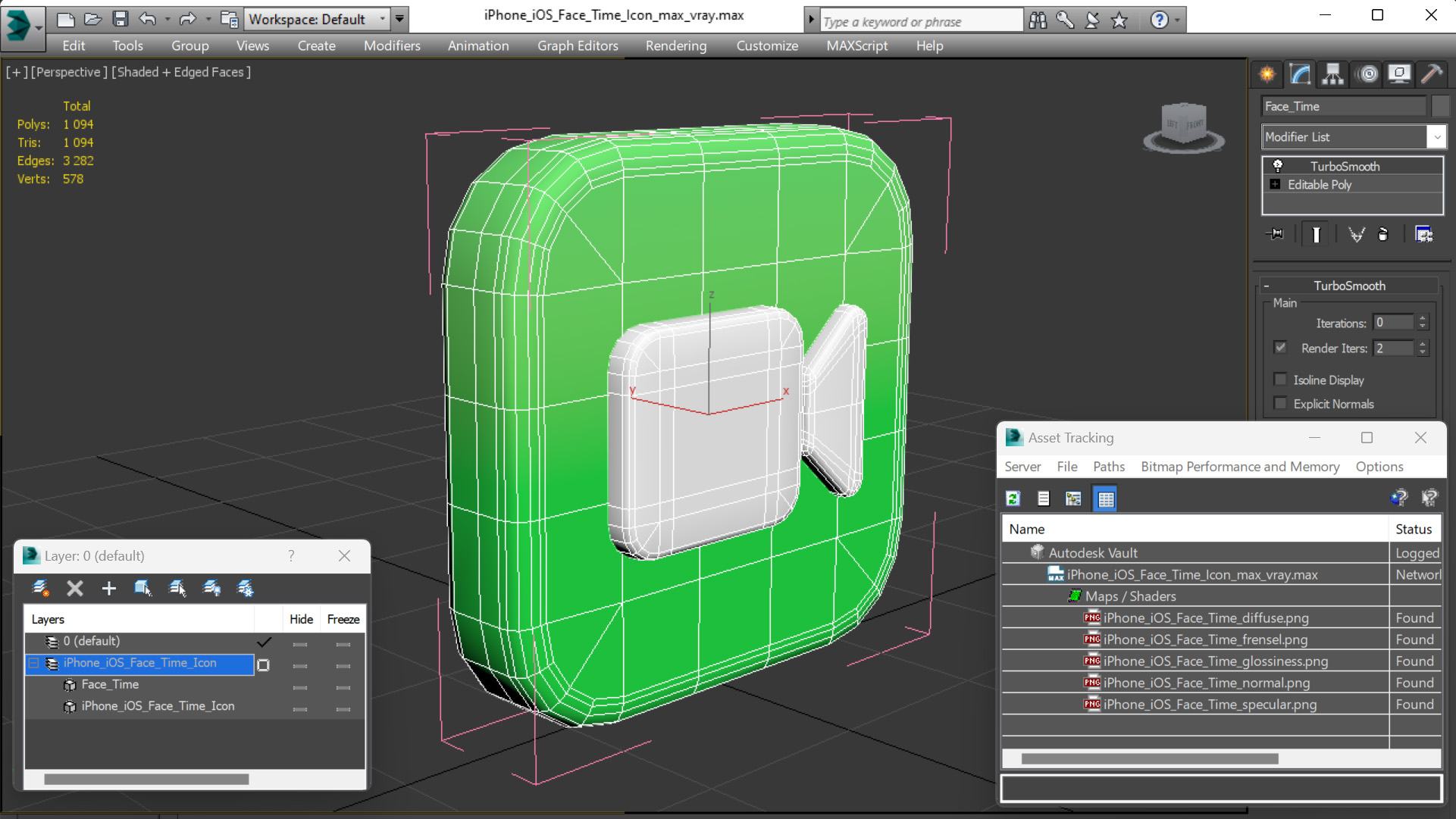Screen dimensions: 1456x819
Task: Add selected objects to highlighted layer
Action: point(109,589)
